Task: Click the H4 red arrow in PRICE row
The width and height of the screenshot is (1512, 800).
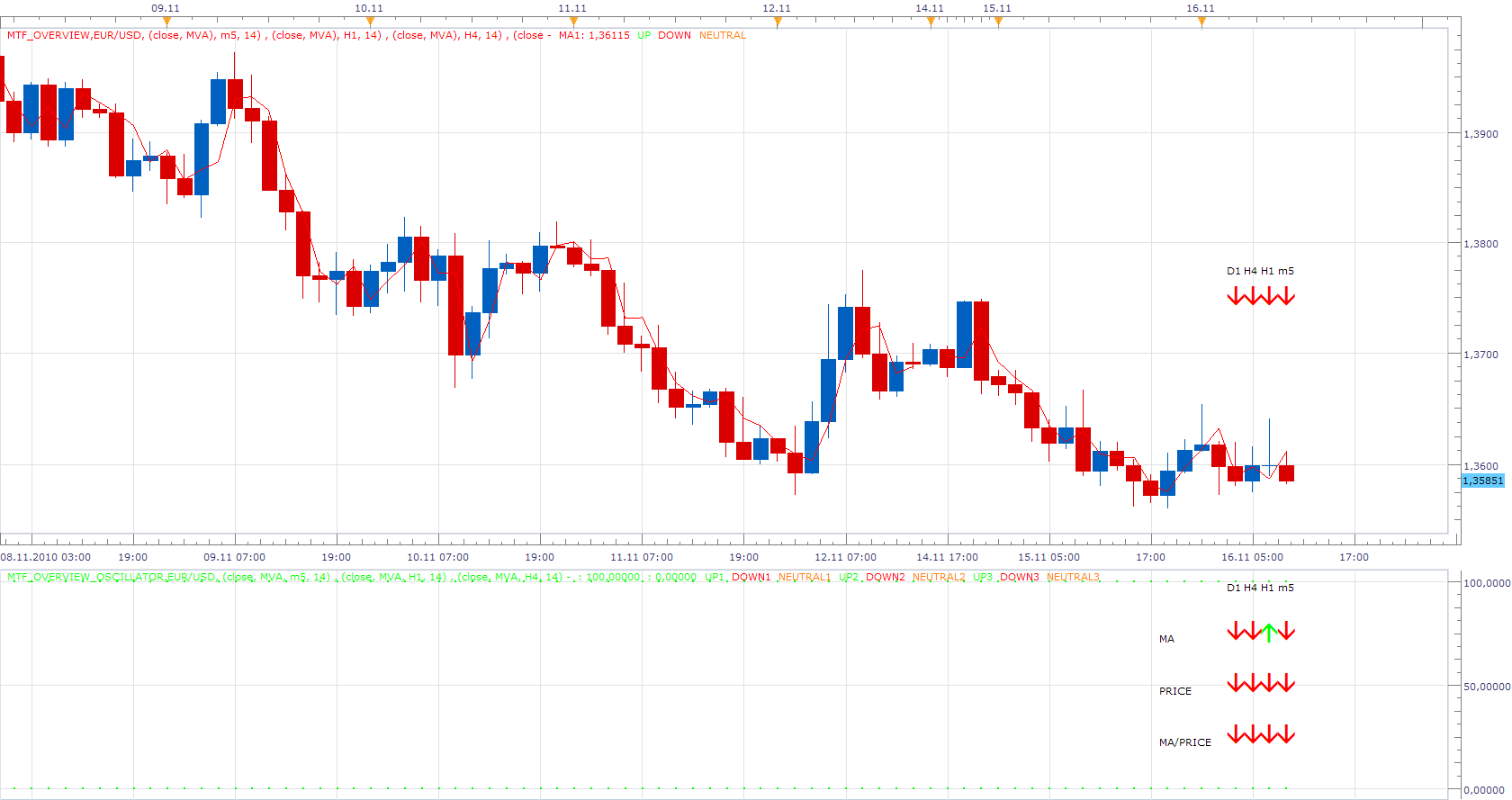Action: tap(1252, 683)
